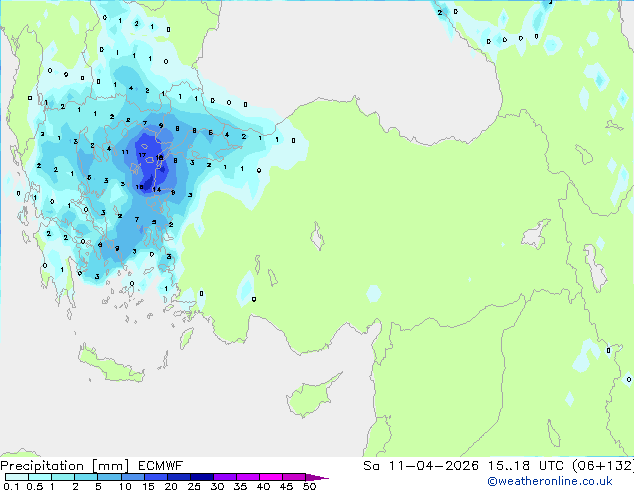Click the '15' legend label
634x490 pixels.
coord(148,486)
